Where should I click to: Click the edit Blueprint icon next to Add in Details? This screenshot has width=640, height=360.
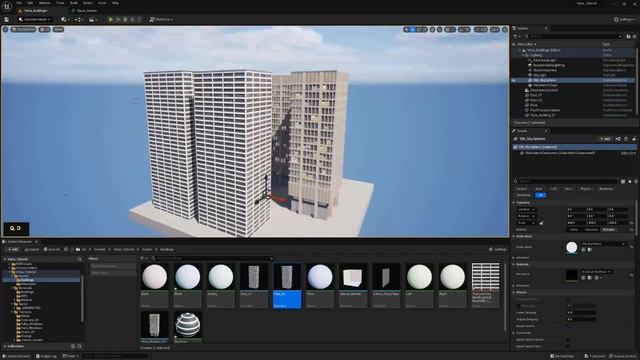618,139
